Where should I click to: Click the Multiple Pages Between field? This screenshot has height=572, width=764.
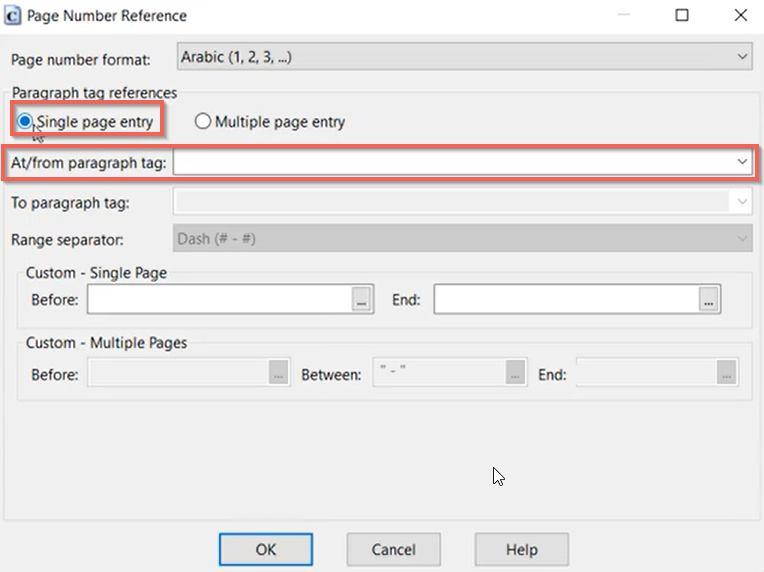[439, 373]
